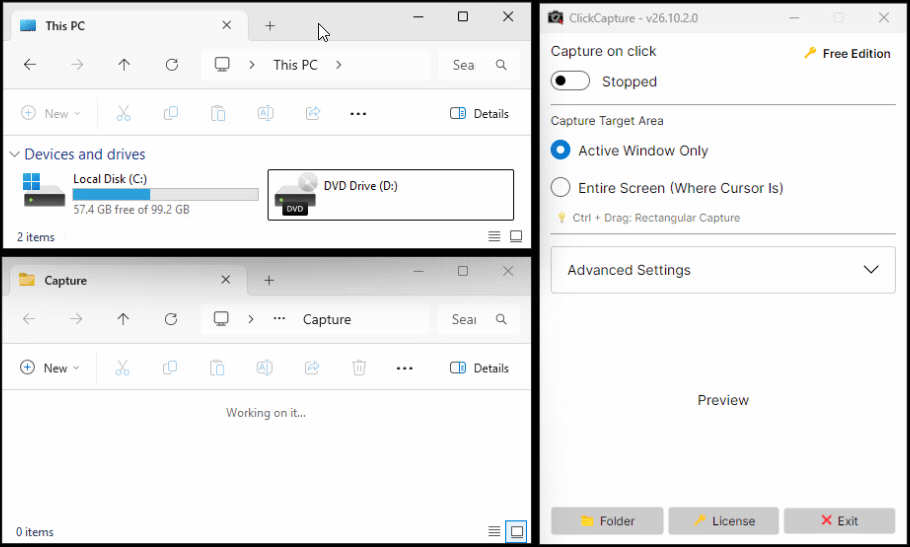Go forward in the Capture window

[x=76, y=318]
